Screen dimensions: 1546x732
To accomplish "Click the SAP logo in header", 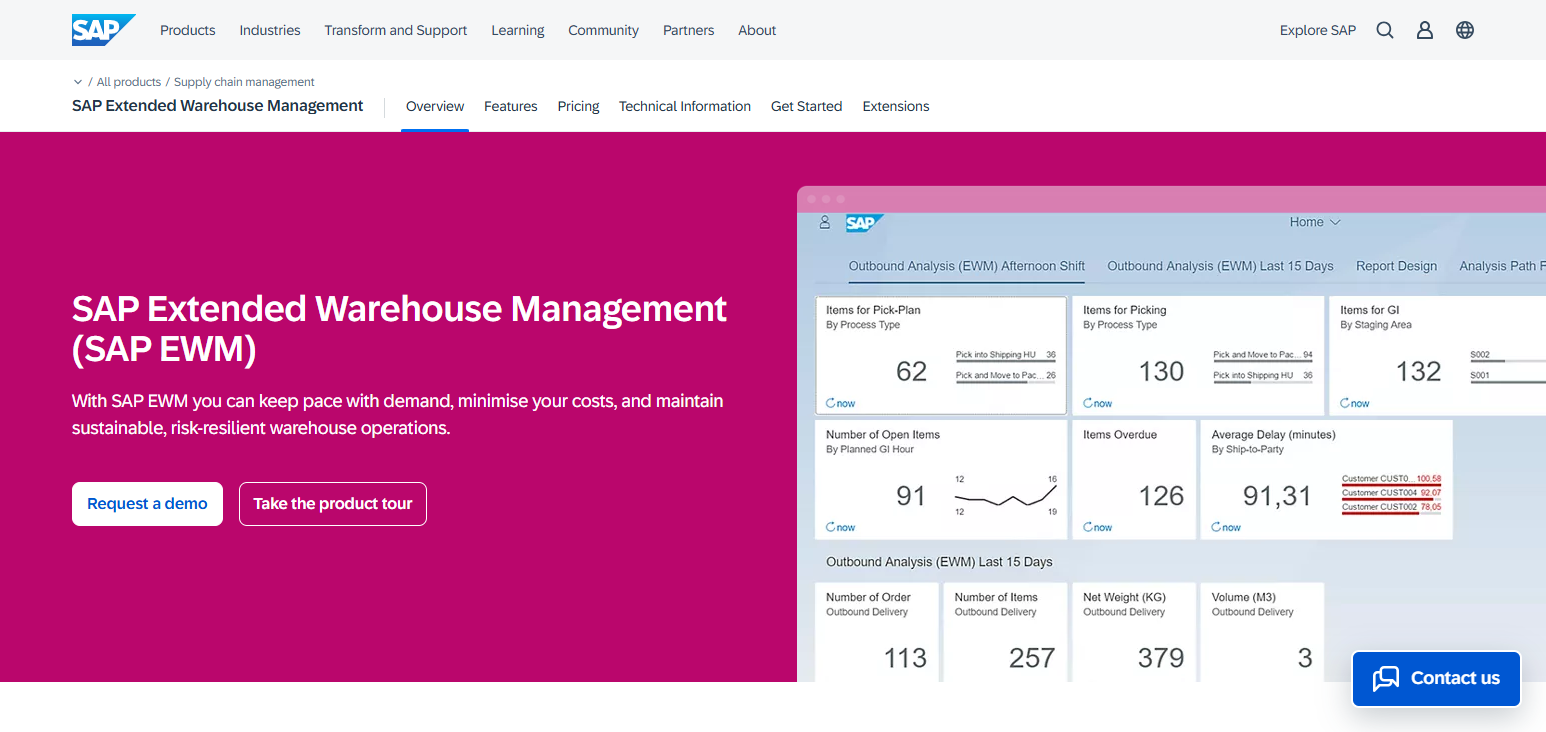I will point(103,30).
